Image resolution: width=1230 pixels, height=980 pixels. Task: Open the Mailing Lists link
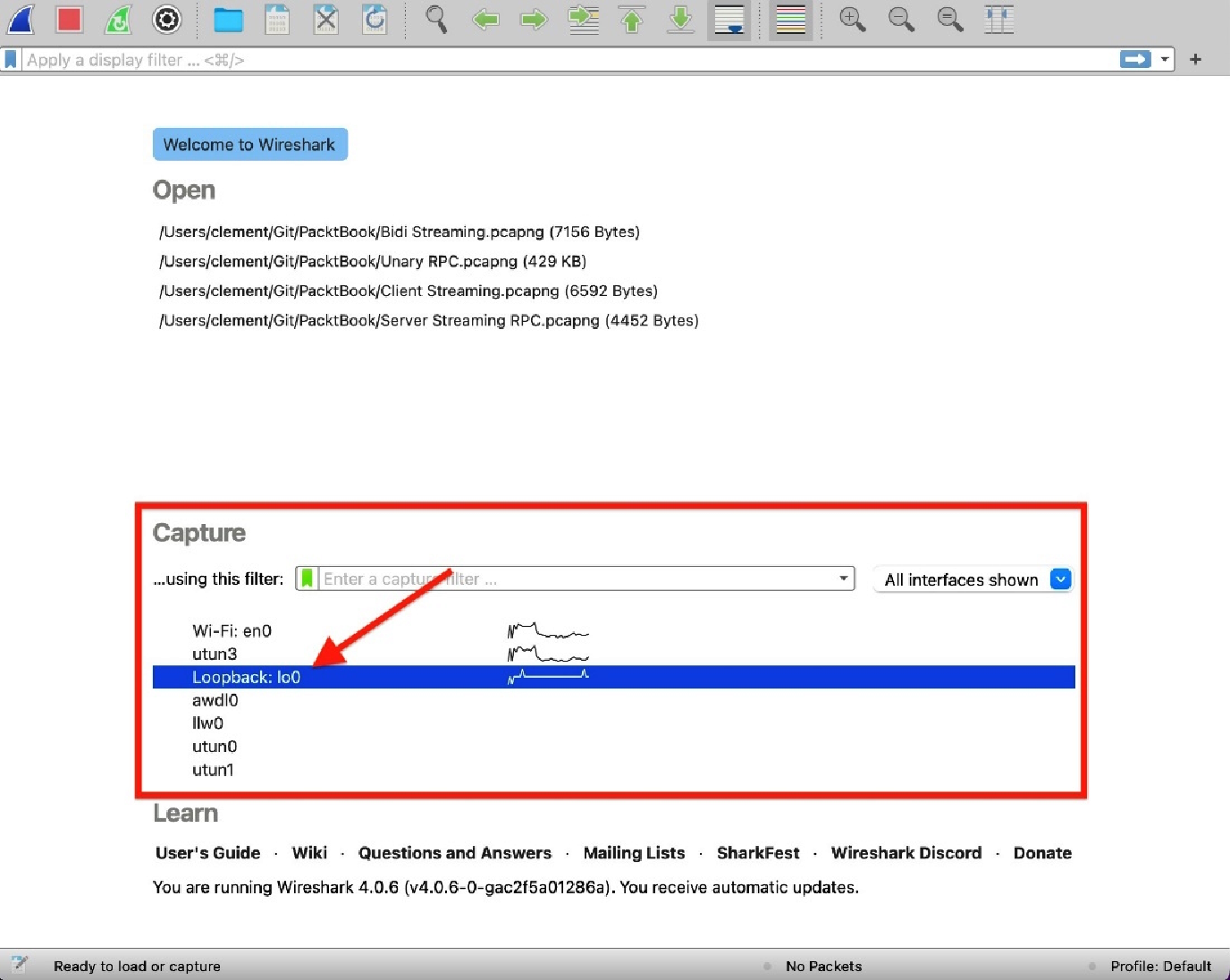[x=634, y=853]
